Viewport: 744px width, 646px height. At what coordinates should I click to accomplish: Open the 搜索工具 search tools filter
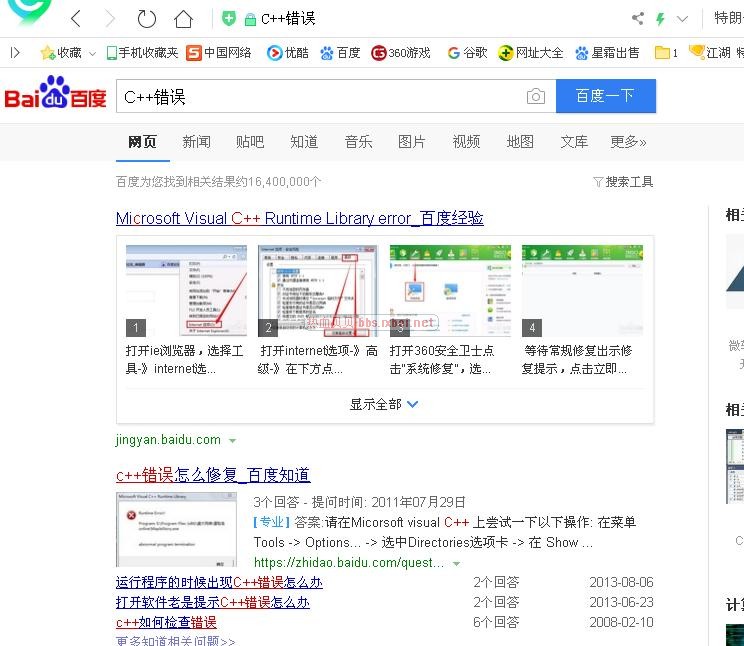pos(623,182)
